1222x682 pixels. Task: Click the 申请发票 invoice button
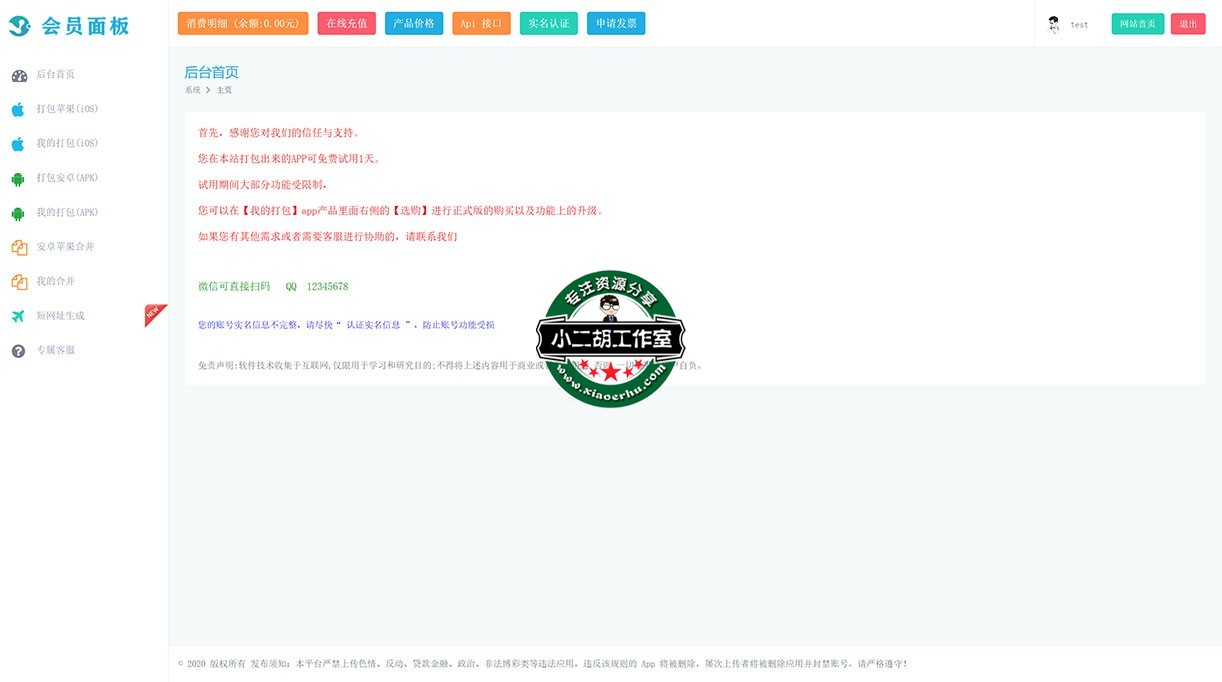click(x=616, y=24)
